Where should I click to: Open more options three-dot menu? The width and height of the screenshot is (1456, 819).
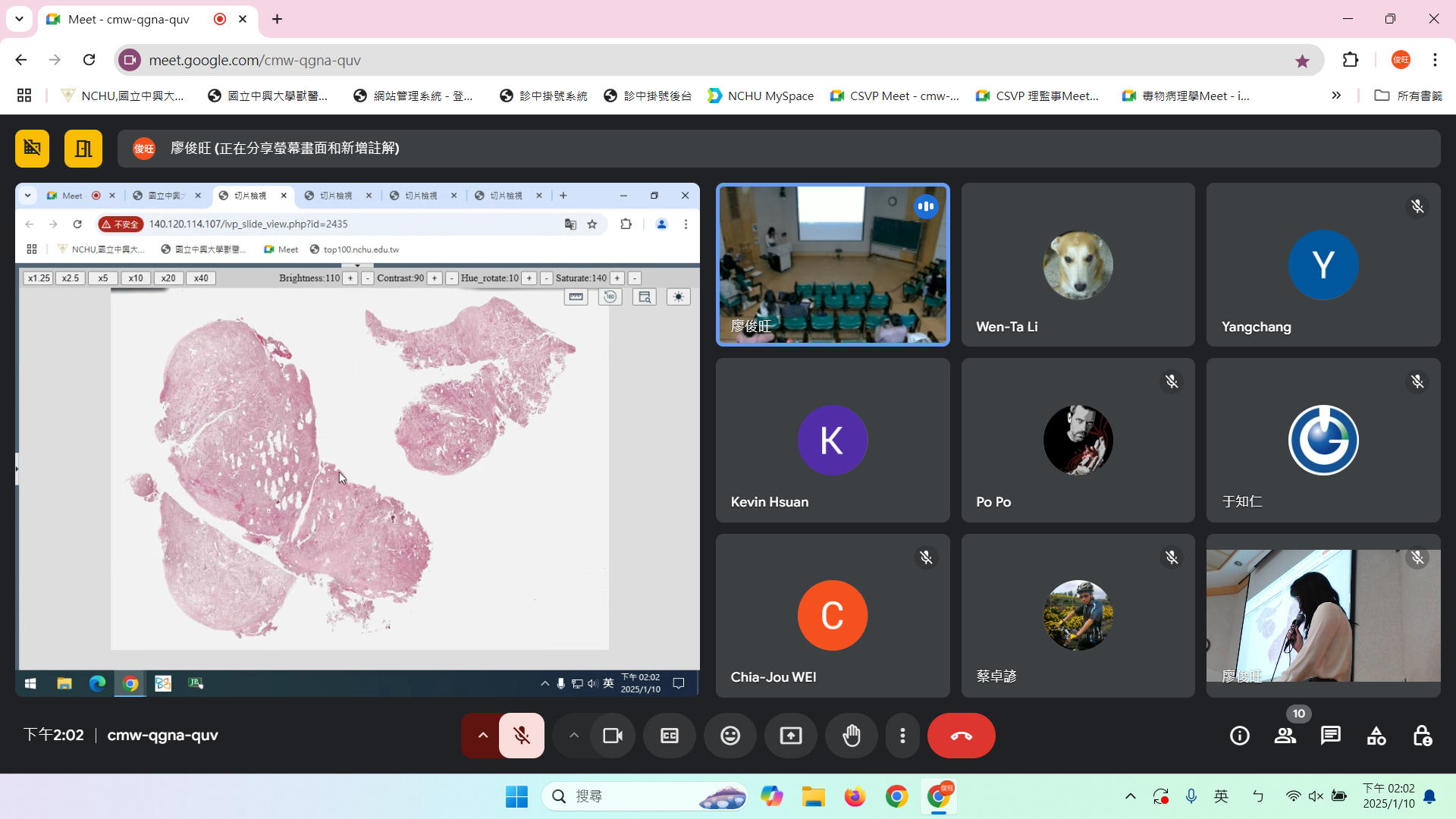pyautogui.click(x=902, y=736)
